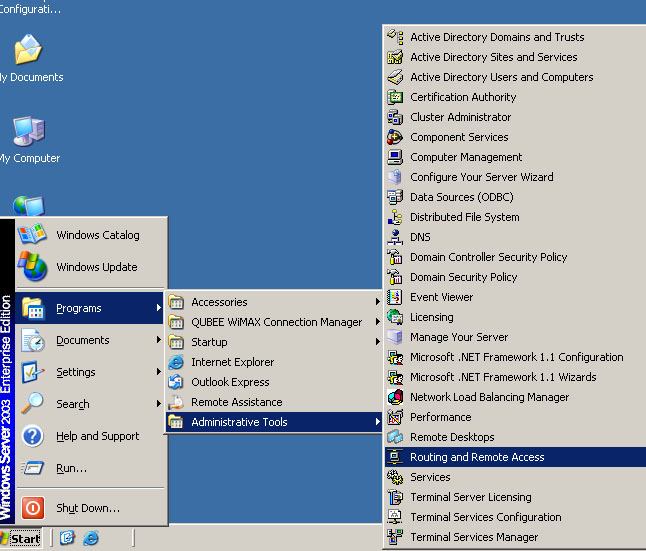Click the "Routing and Remote Access" text
The width and height of the screenshot is (646, 551).
tap(477, 457)
